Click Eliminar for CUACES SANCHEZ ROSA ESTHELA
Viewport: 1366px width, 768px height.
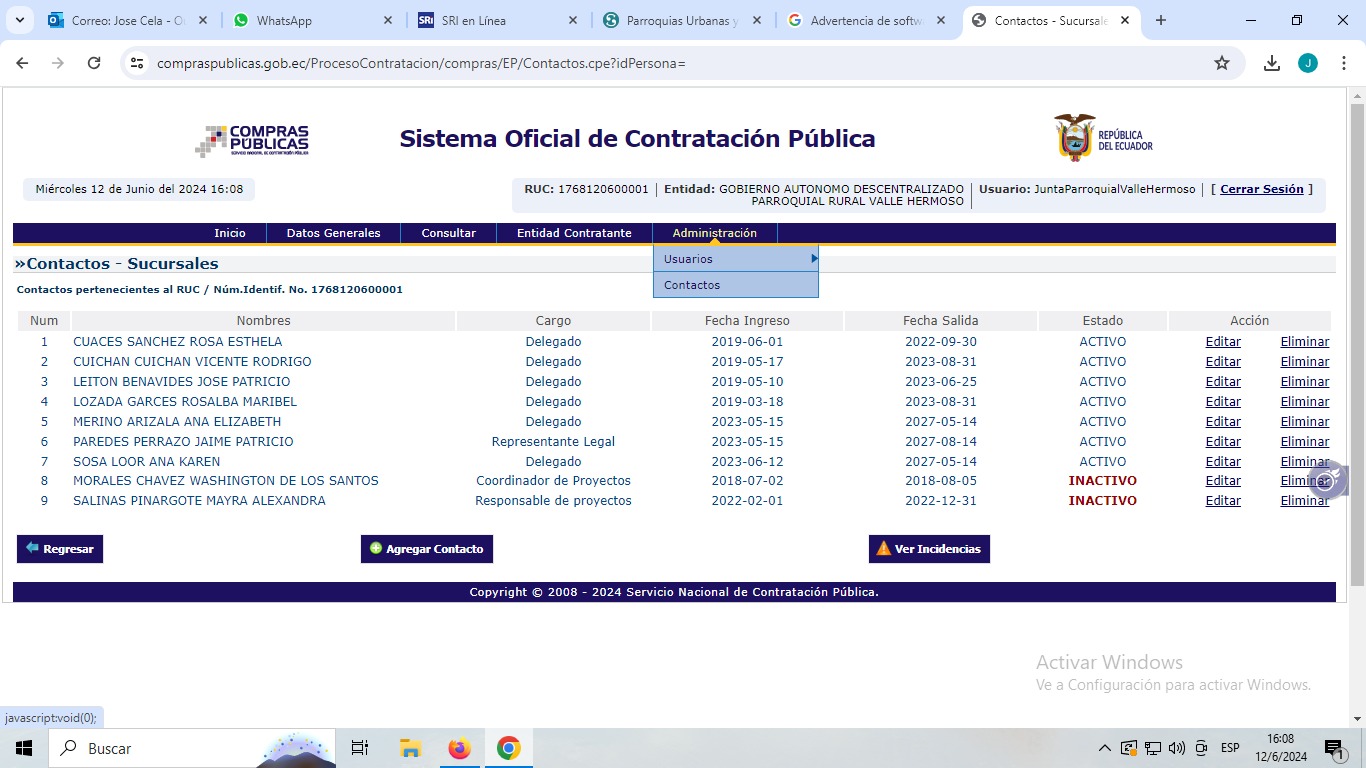click(1304, 341)
